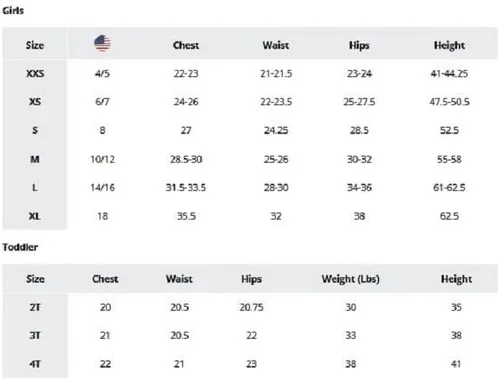
Task: Click the 10/12 US size cell
Action: click(102, 159)
